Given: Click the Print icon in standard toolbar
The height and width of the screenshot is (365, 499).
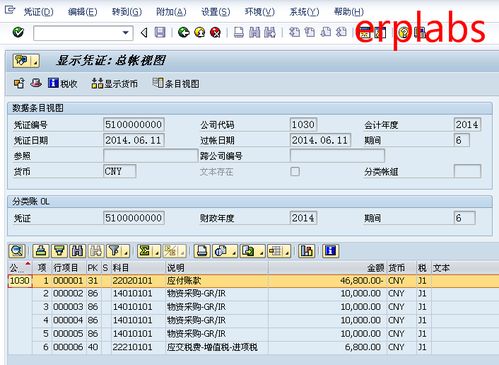Looking at the screenshot, I should tap(239, 32).
